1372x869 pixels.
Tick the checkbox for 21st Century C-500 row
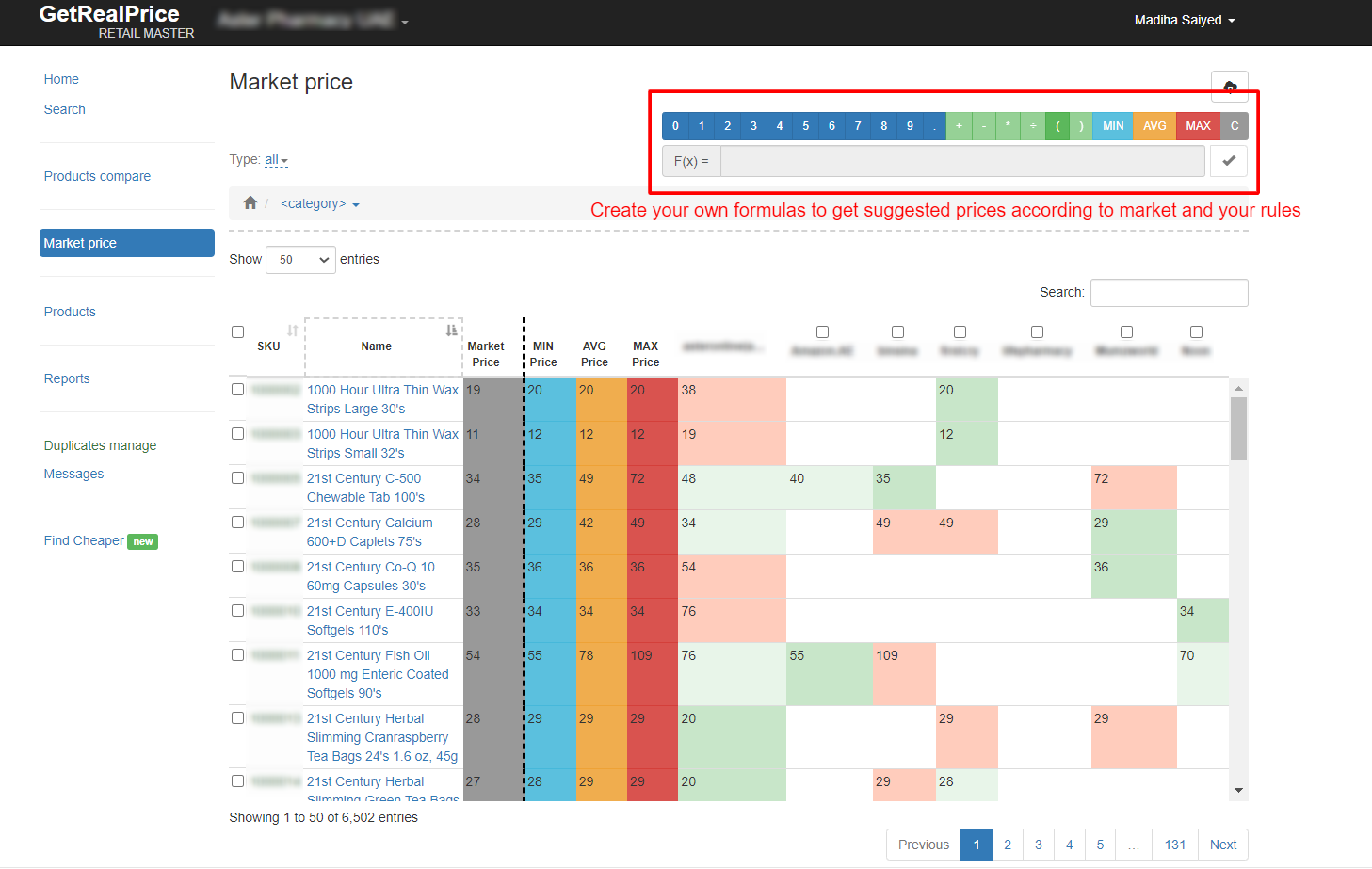(238, 477)
